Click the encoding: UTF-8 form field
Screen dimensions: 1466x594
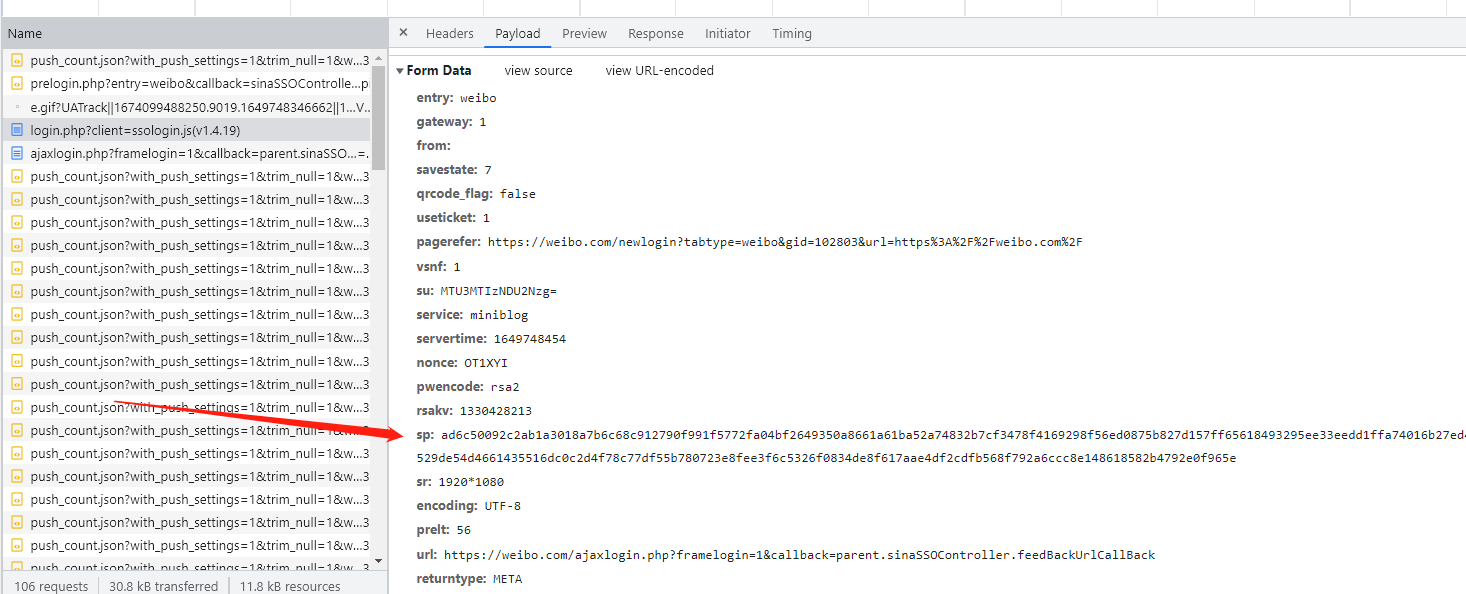tap(468, 506)
